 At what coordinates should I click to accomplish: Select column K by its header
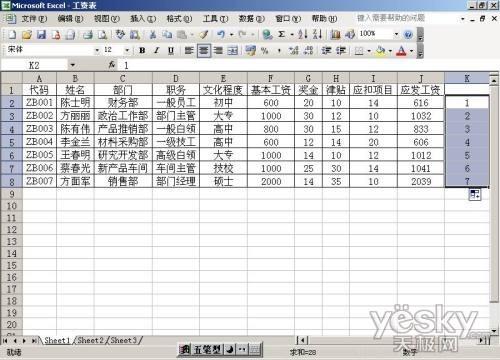[x=467, y=78]
